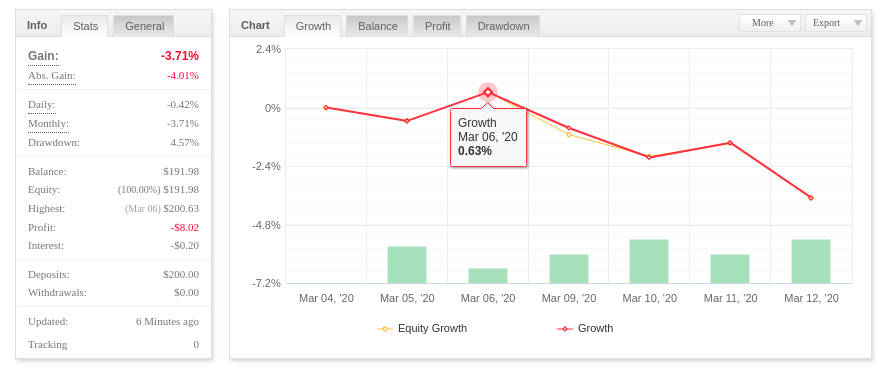Click the Monthly label
Viewport: 887px width, 376px height.
[x=48, y=123]
